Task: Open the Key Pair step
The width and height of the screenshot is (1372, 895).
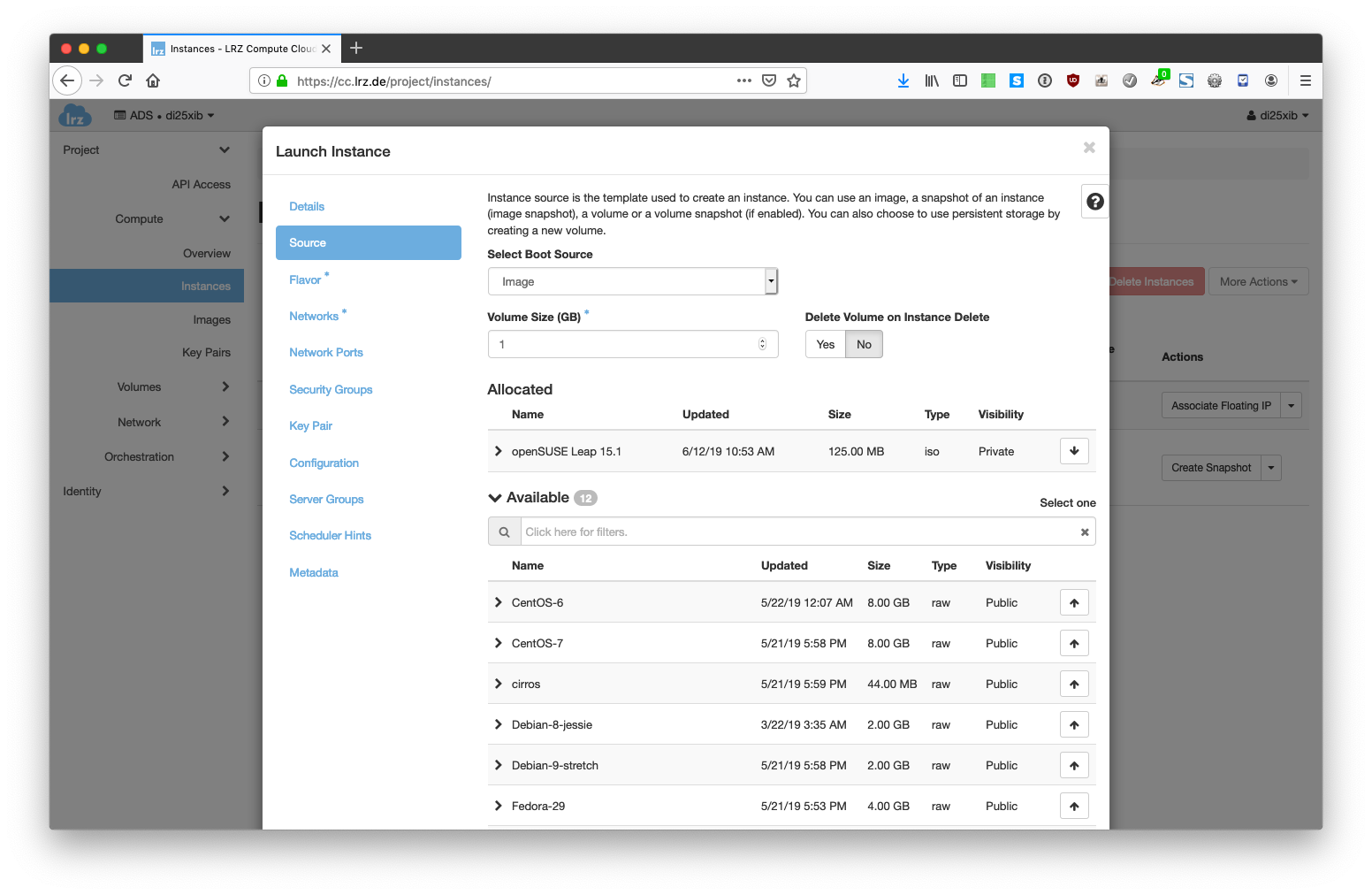Action: 310,426
